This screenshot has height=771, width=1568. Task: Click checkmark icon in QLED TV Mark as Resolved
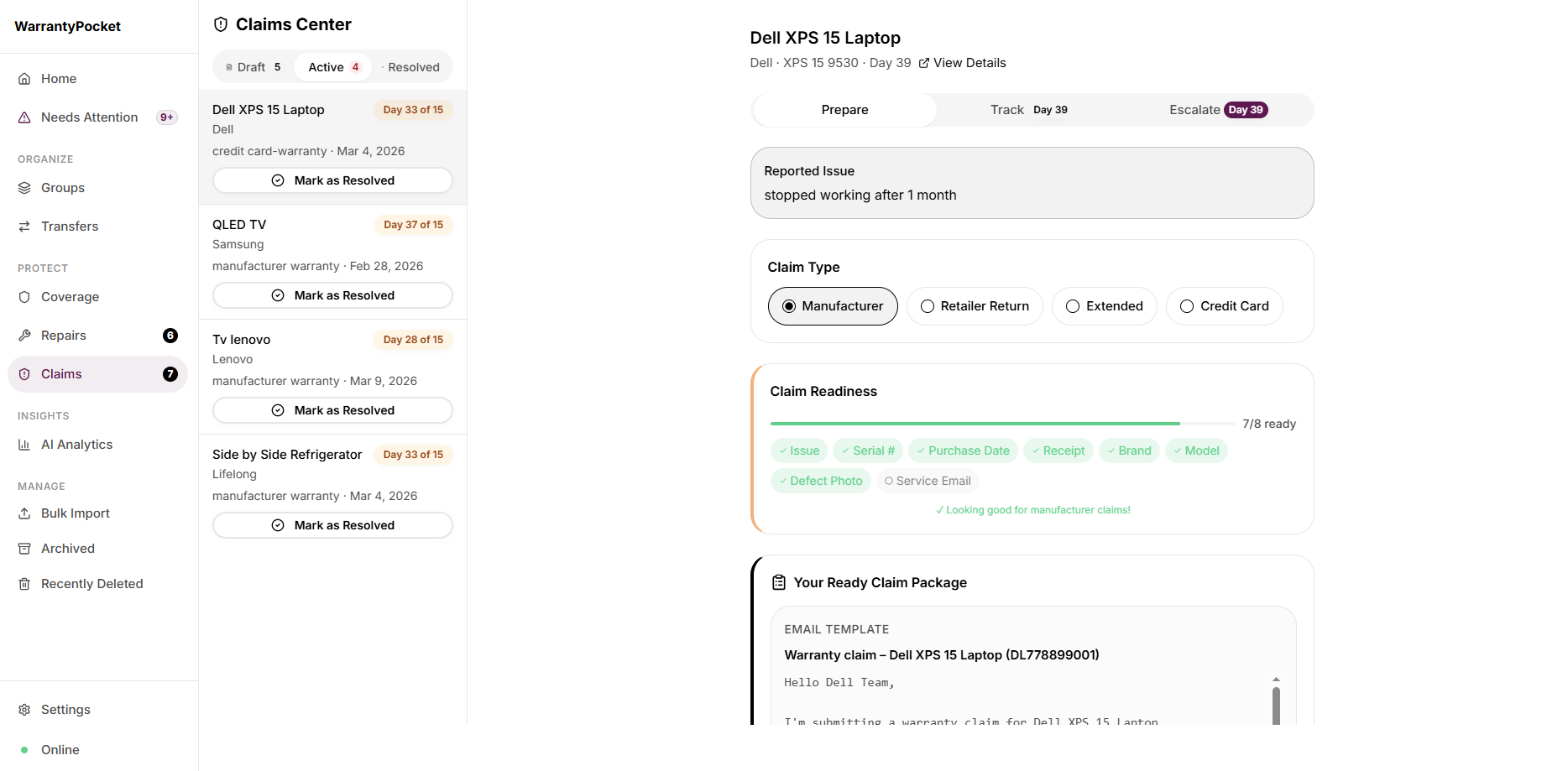[278, 295]
